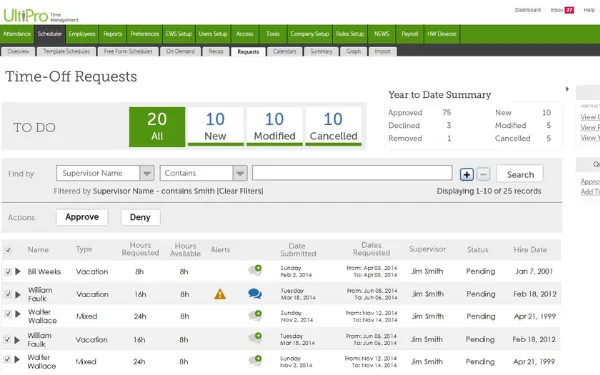Switch to the Summary tab
Image resolution: width=600 pixels, height=375 pixels.
(321, 52)
